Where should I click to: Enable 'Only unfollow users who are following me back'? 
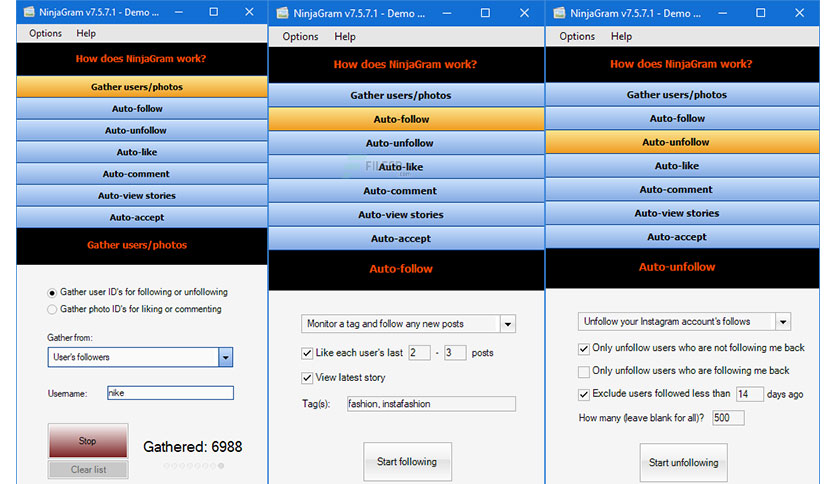[x=584, y=371]
